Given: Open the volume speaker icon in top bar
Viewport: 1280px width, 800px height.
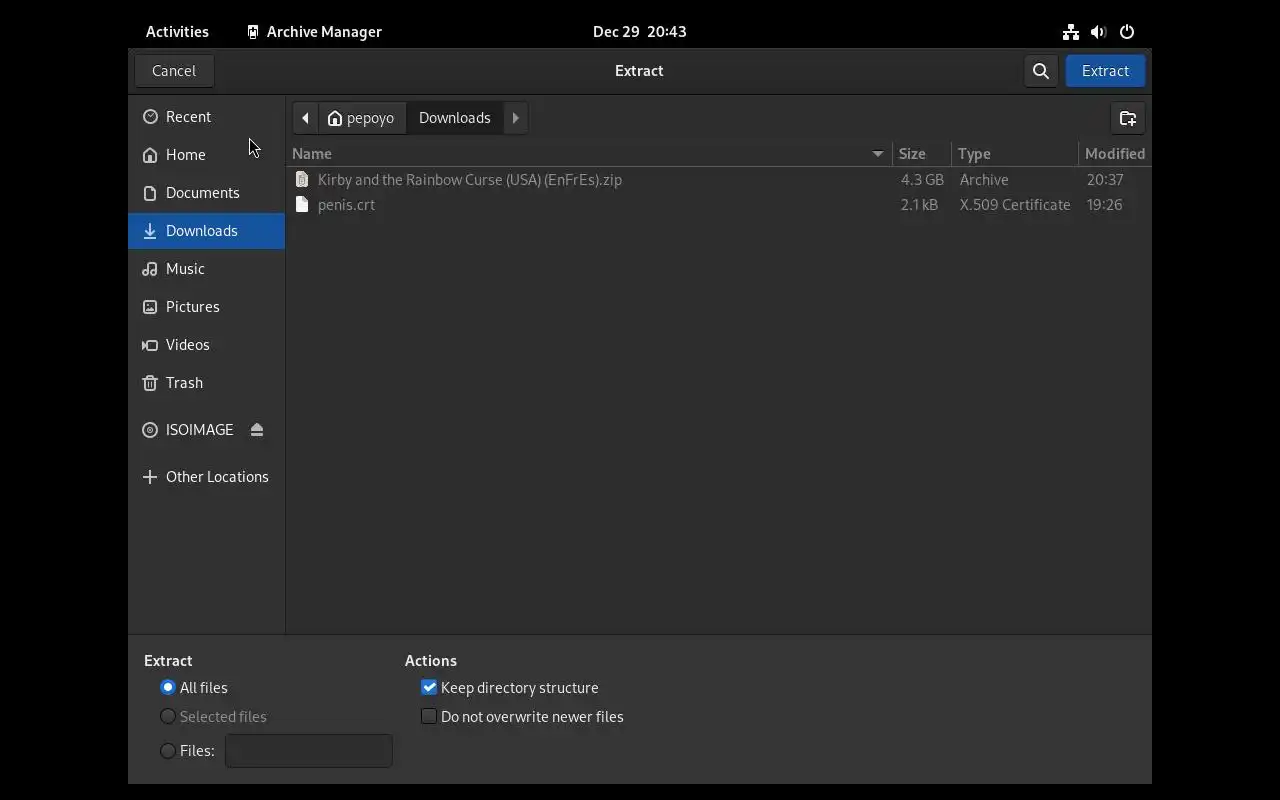Looking at the screenshot, I should [x=1098, y=32].
